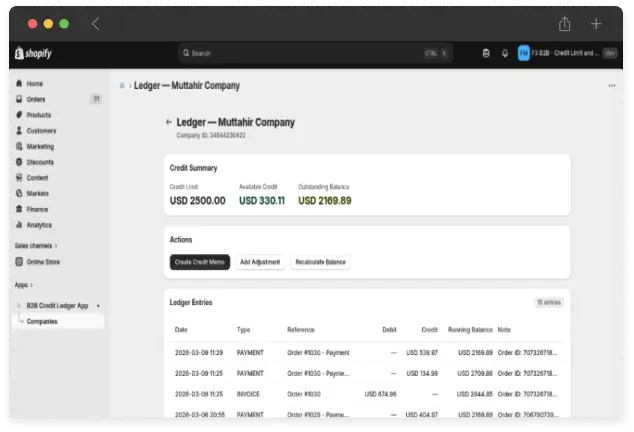
Task: Click Running Balance column header
Action: click(470, 330)
